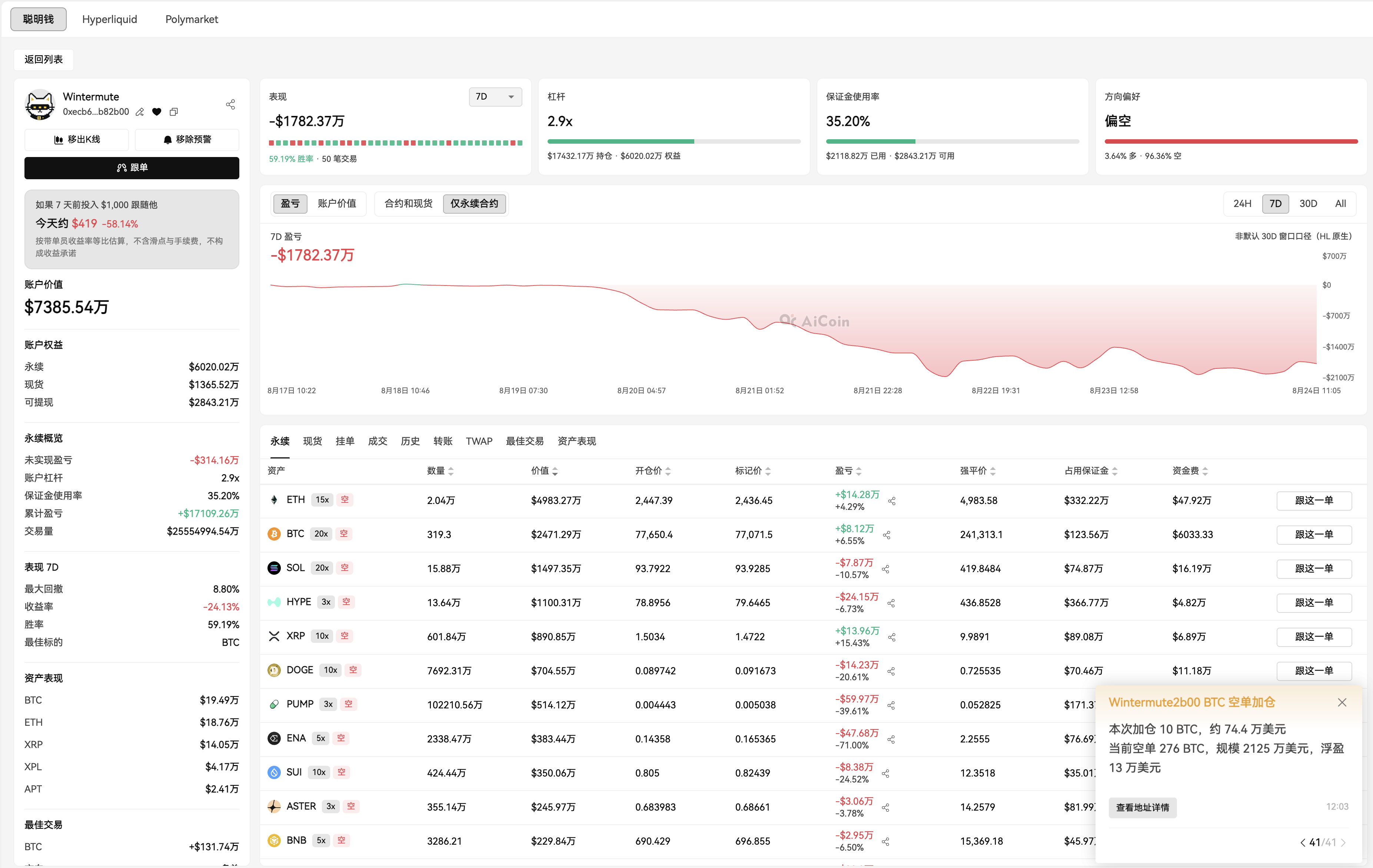Click the Wintermute avatar image
This screenshot has height=868, width=1373.
click(40, 104)
